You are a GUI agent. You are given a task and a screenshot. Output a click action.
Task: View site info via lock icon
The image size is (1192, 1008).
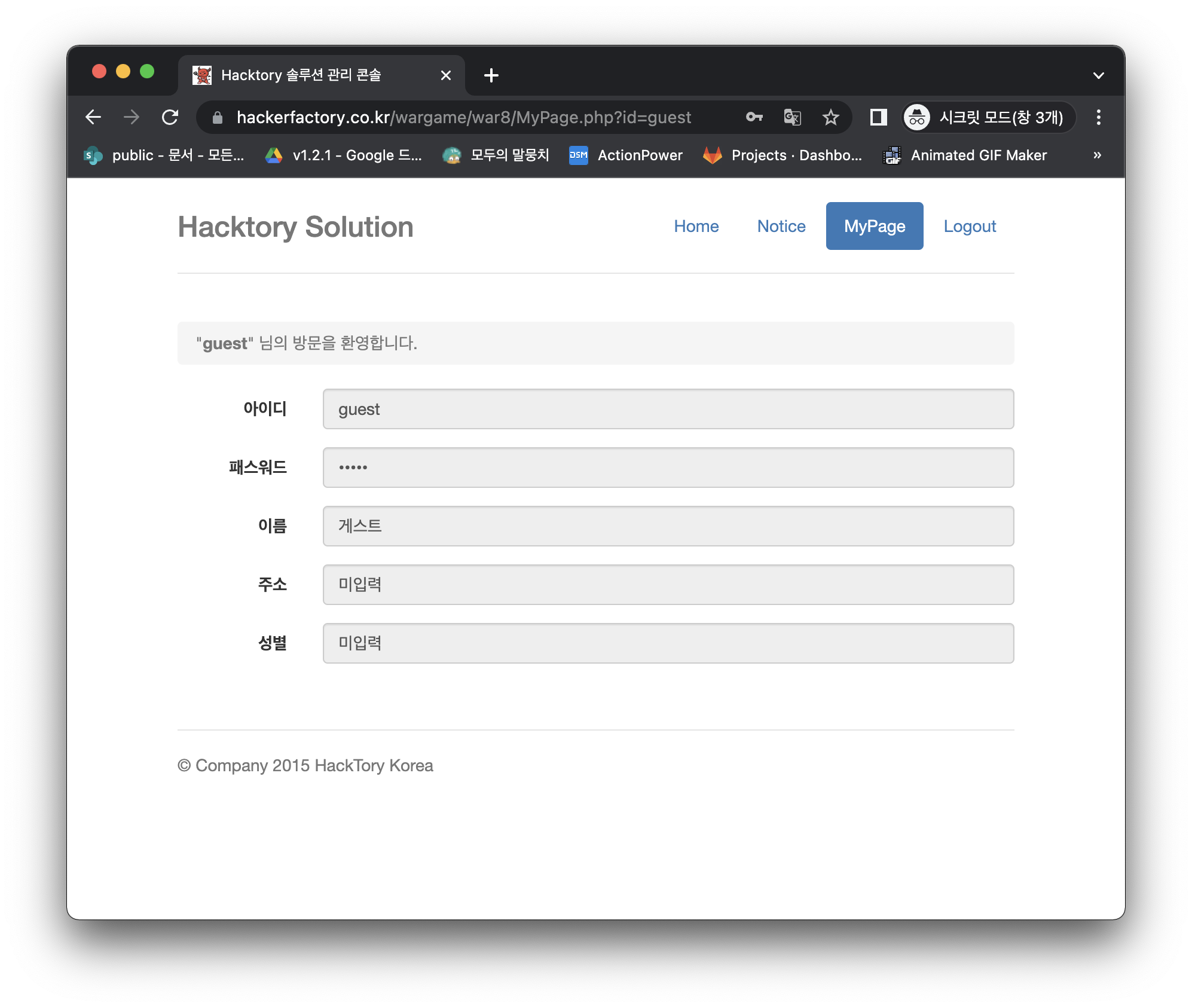click(x=218, y=118)
